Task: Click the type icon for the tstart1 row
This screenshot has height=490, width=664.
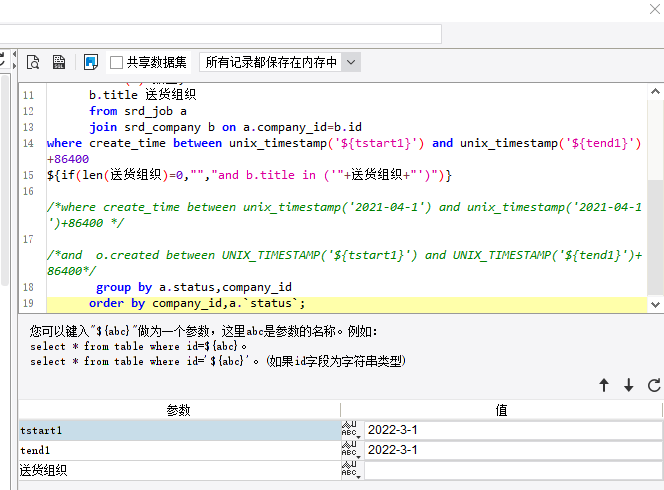Action: click(x=350, y=430)
